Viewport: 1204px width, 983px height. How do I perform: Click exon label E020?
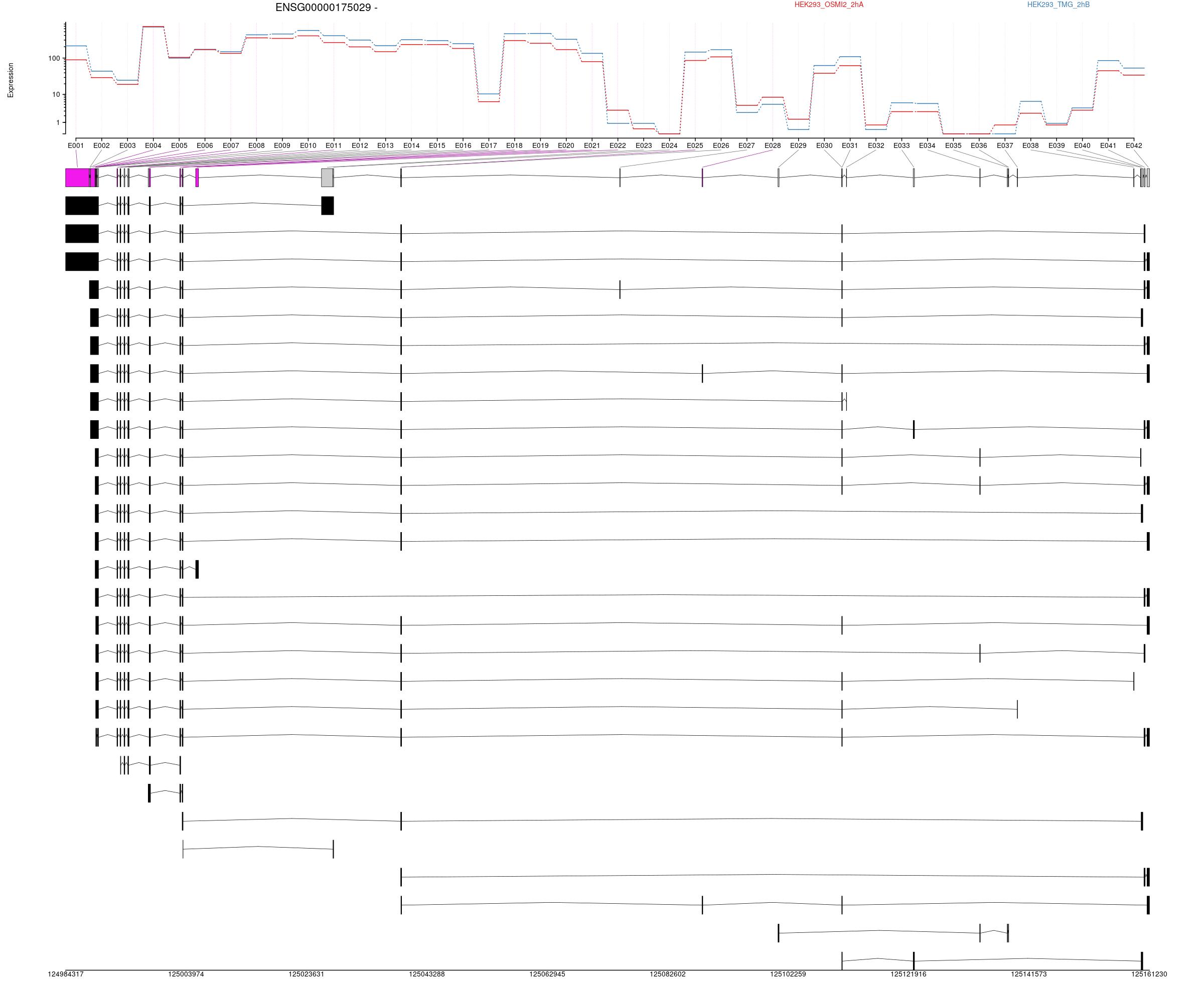pyautogui.click(x=566, y=145)
